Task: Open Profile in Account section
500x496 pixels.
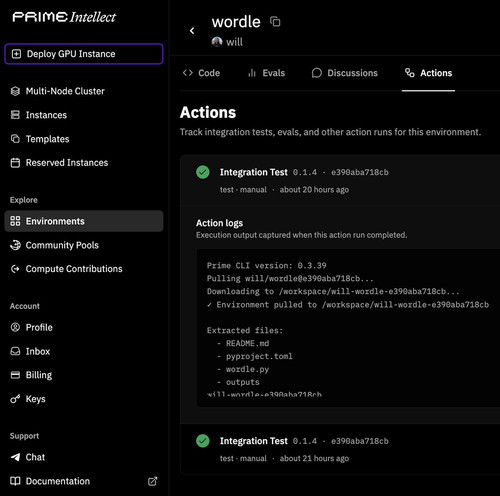Action: point(39,327)
